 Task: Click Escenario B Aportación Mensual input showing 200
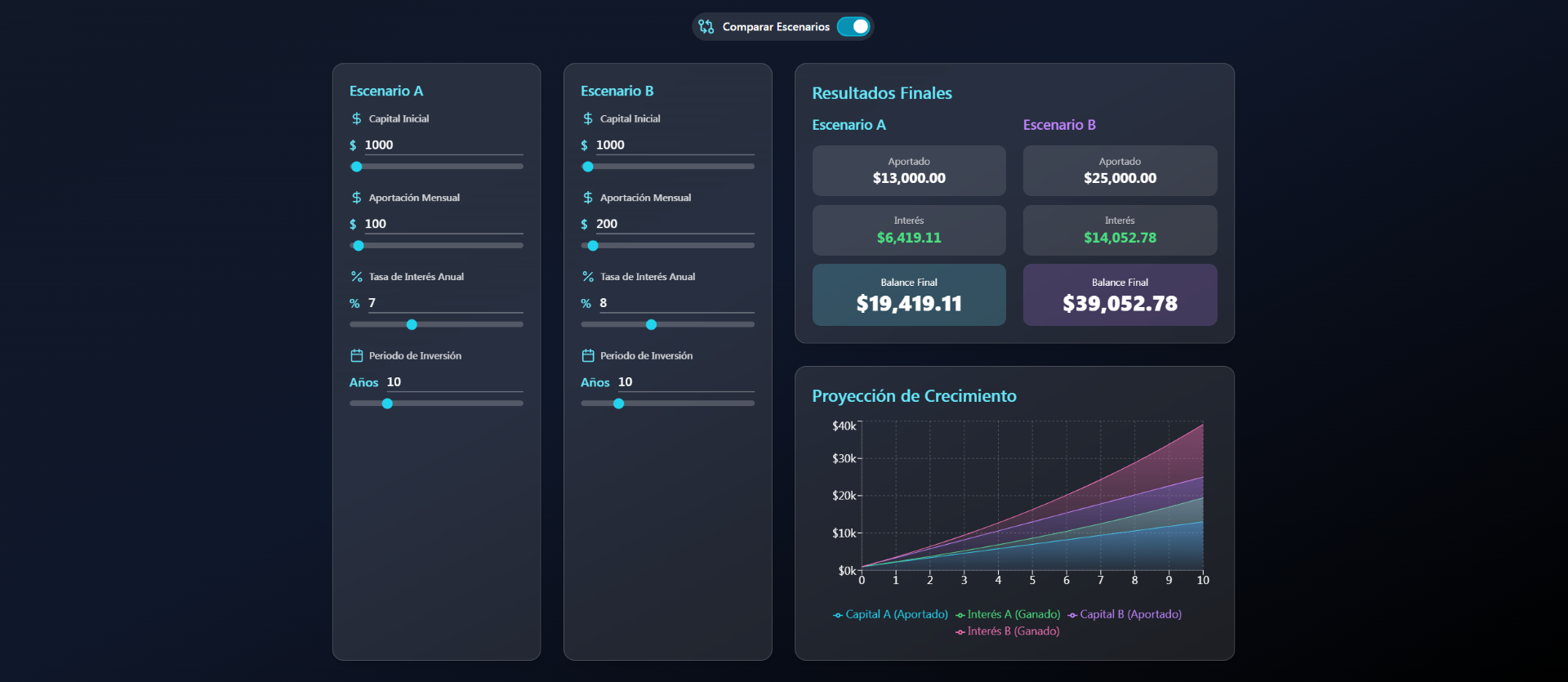coord(674,224)
